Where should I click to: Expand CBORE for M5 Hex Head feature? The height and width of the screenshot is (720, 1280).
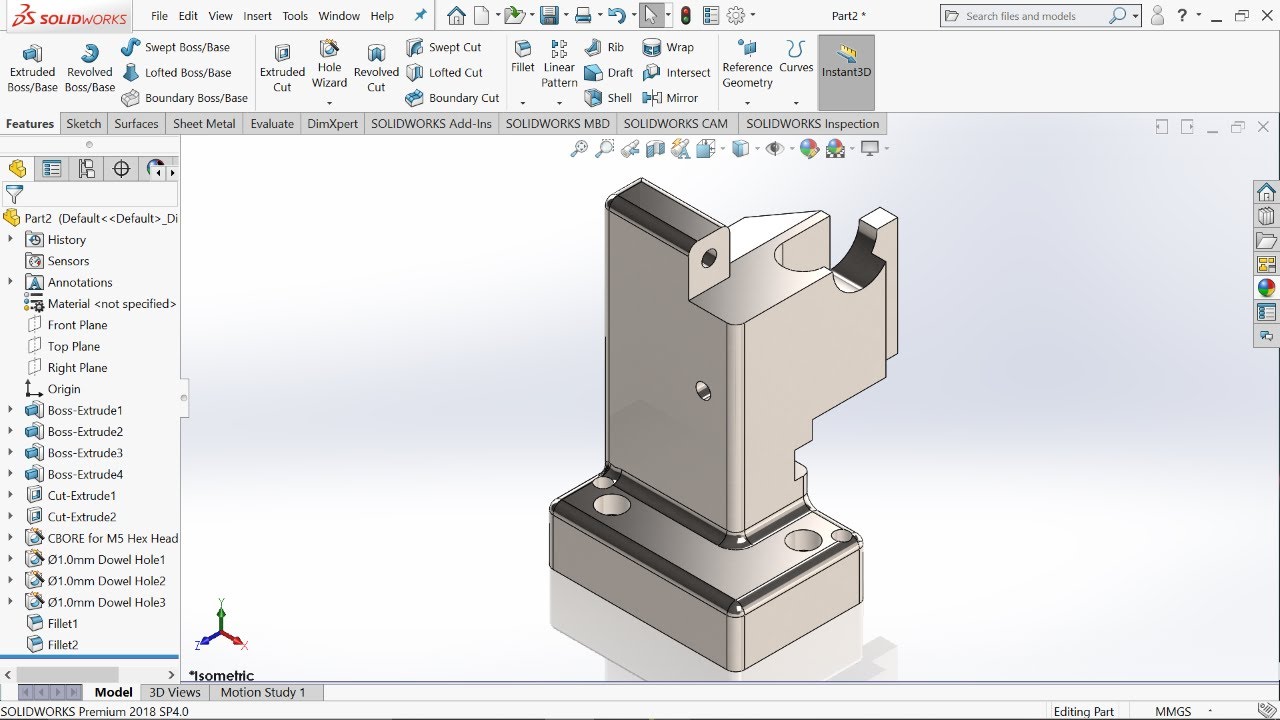(x=10, y=538)
